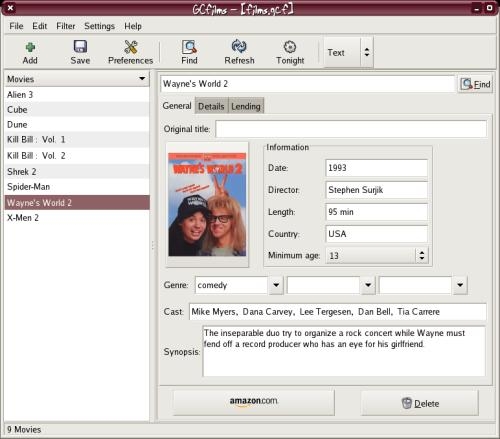This screenshot has height=439, width=500.
Task: Click Find button next to title field
Action: [x=475, y=84]
